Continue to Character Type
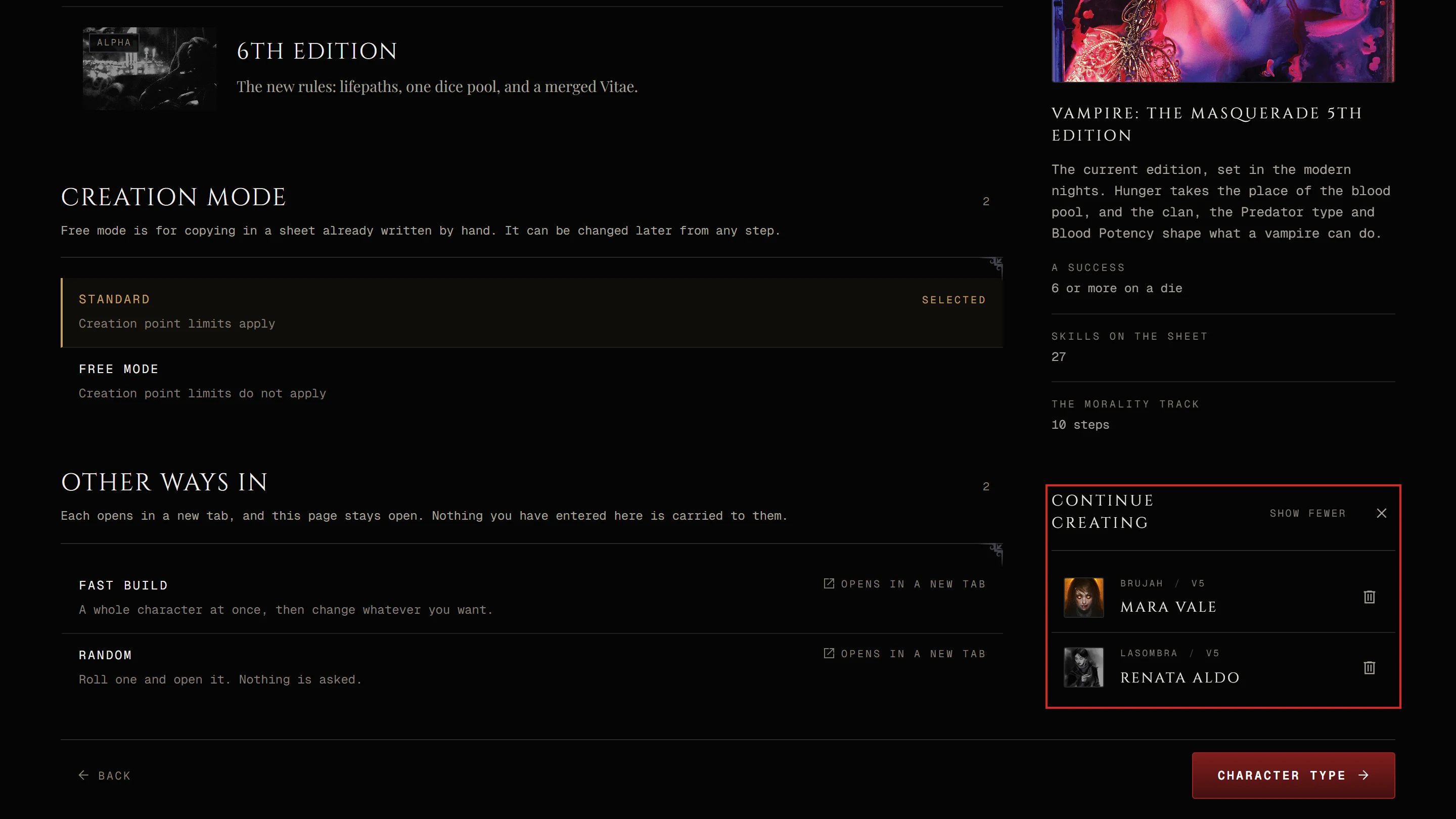 (x=1293, y=776)
